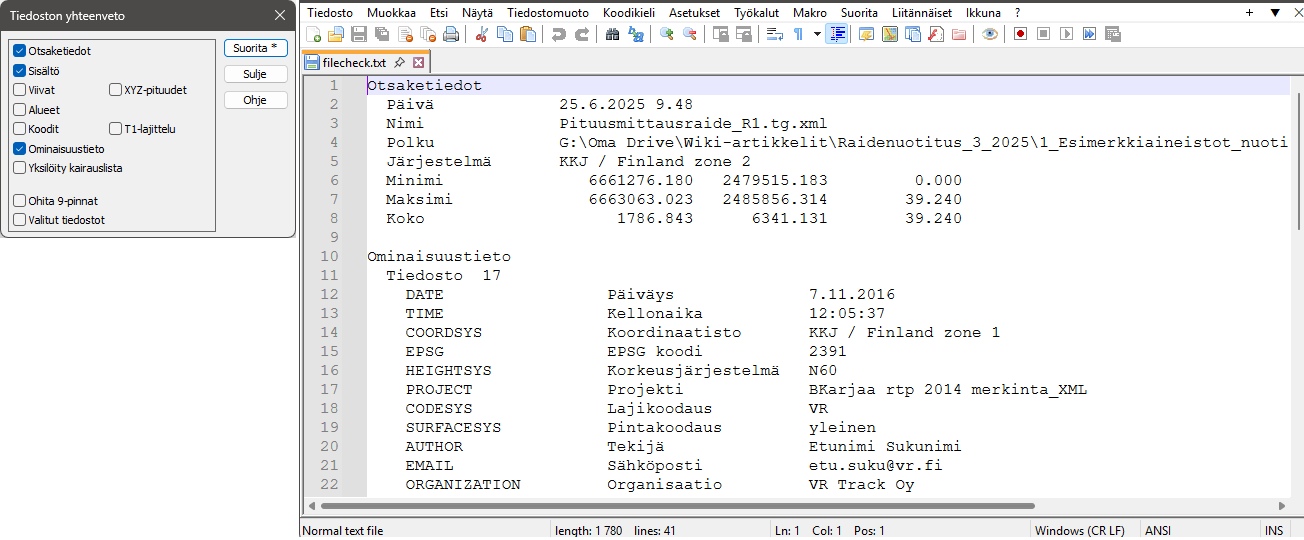The height and width of the screenshot is (540, 1304).
Task: Click the new file icon in toolbar
Action: pos(313,34)
